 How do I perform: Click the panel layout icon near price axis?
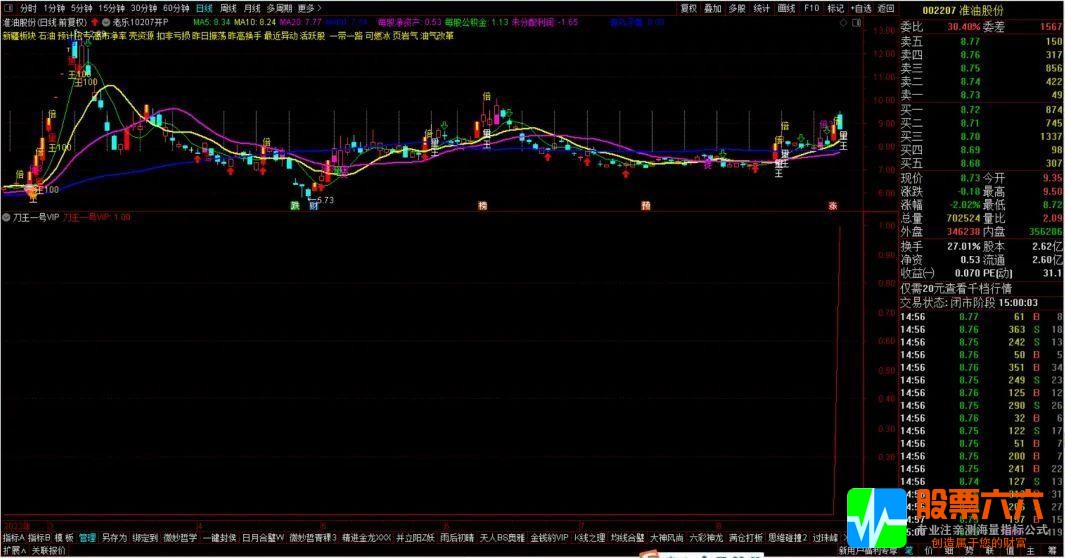coord(856,22)
